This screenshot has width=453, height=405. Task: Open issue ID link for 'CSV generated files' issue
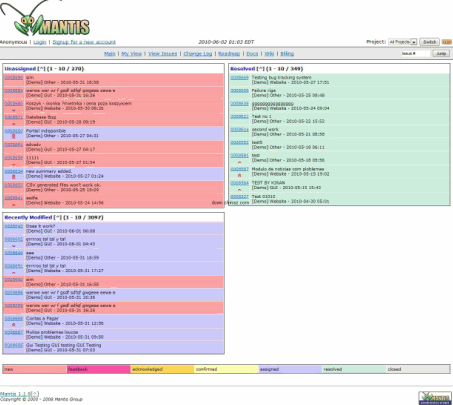(14, 185)
